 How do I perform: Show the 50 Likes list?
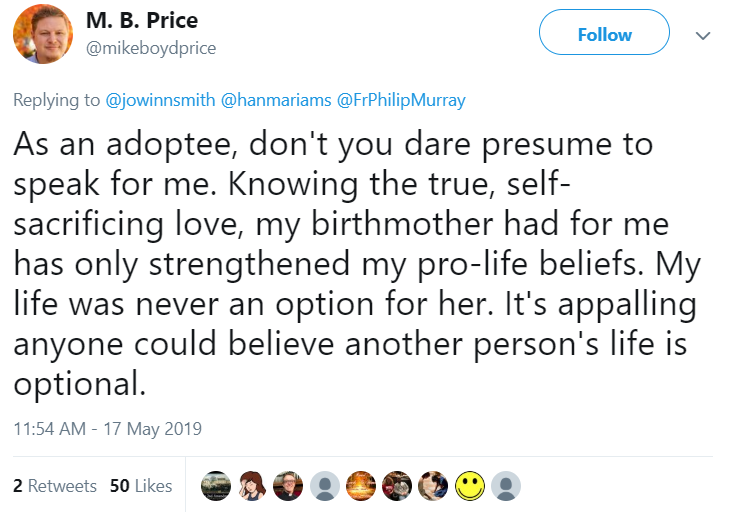point(141,486)
